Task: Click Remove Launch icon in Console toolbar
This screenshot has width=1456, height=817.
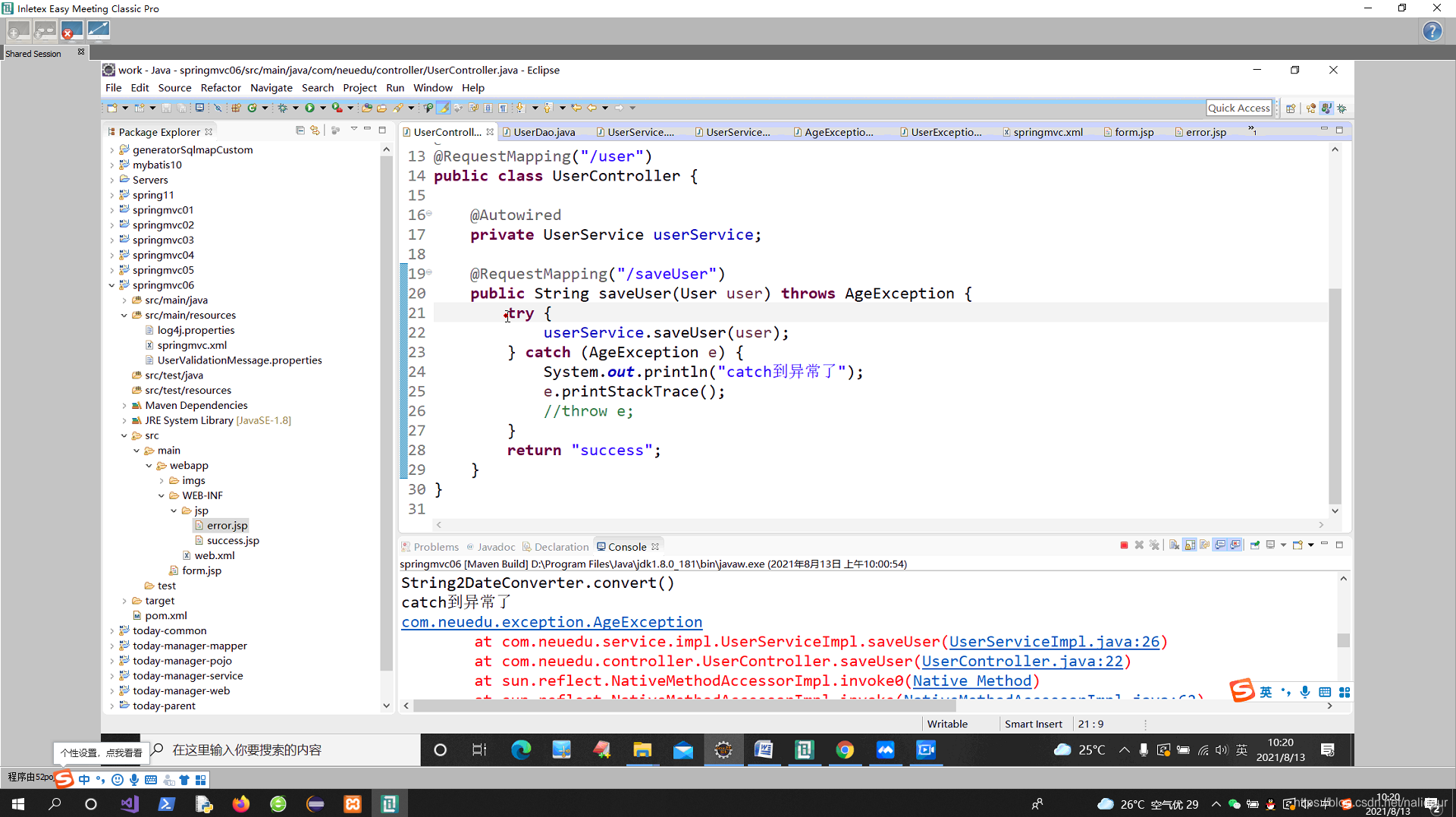Action: pos(1139,545)
